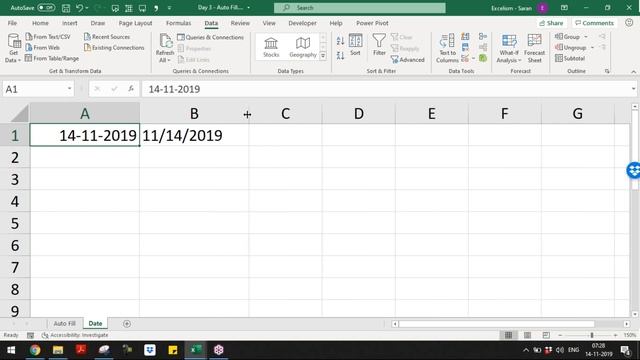Switch to the Page Layout tab

pyautogui.click(x=135, y=23)
